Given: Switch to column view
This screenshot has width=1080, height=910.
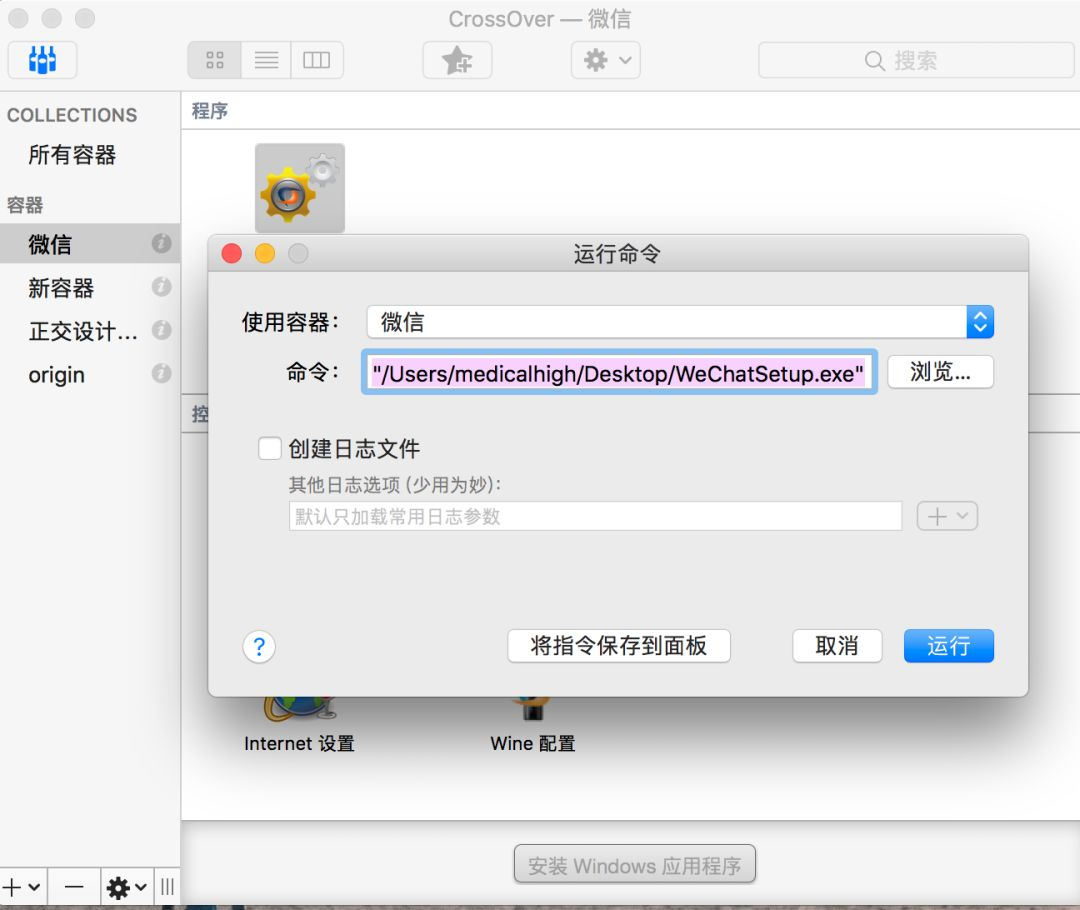Looking at the screenshot, I should coord(317,60).
